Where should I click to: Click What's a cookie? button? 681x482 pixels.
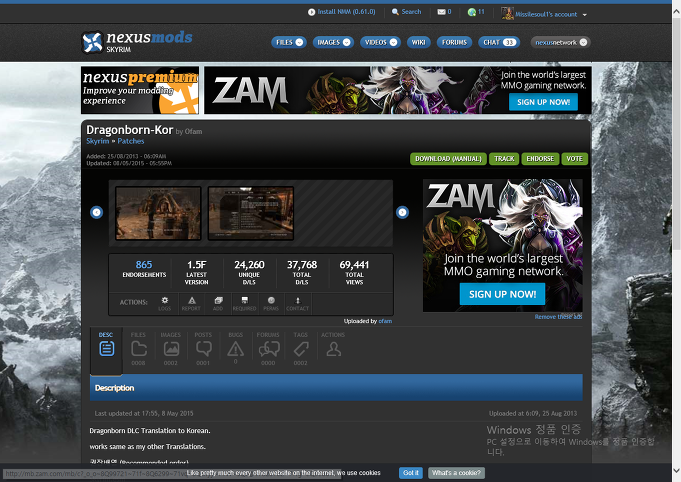[456, 473]
